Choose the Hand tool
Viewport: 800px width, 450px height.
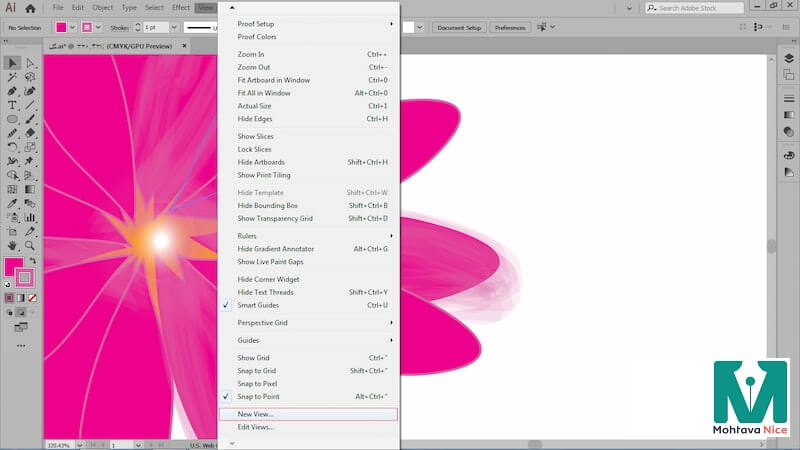tap(13, 245)
